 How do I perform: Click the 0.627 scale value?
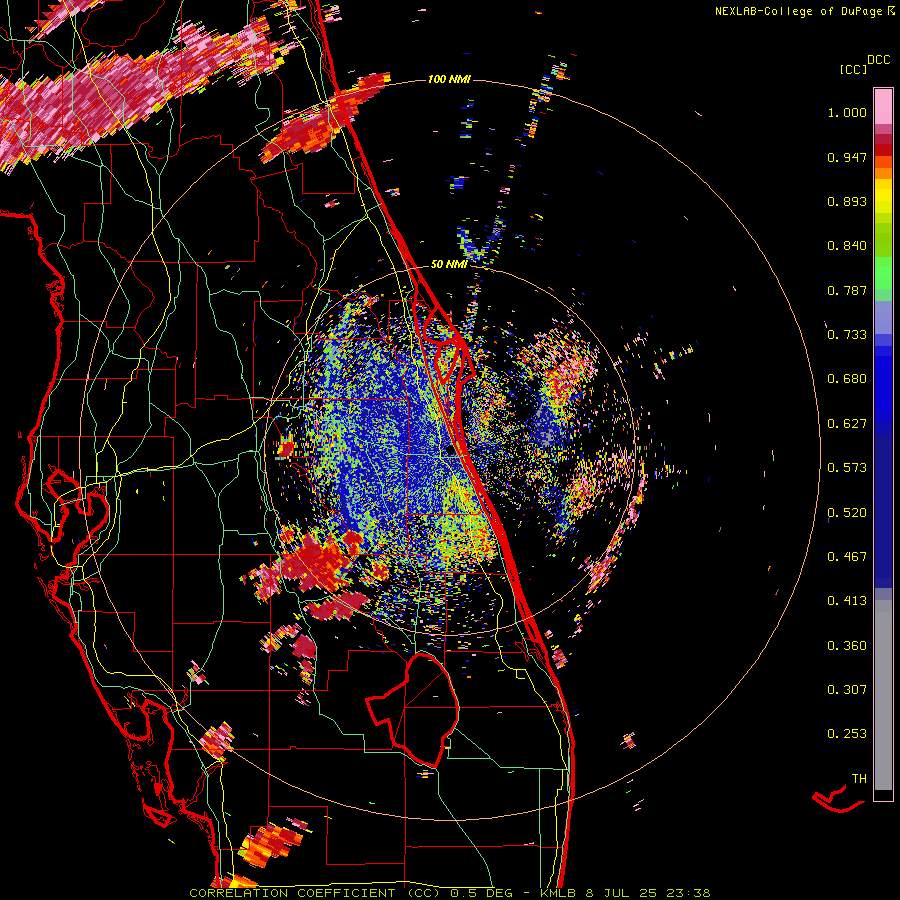tap(847, 424)
